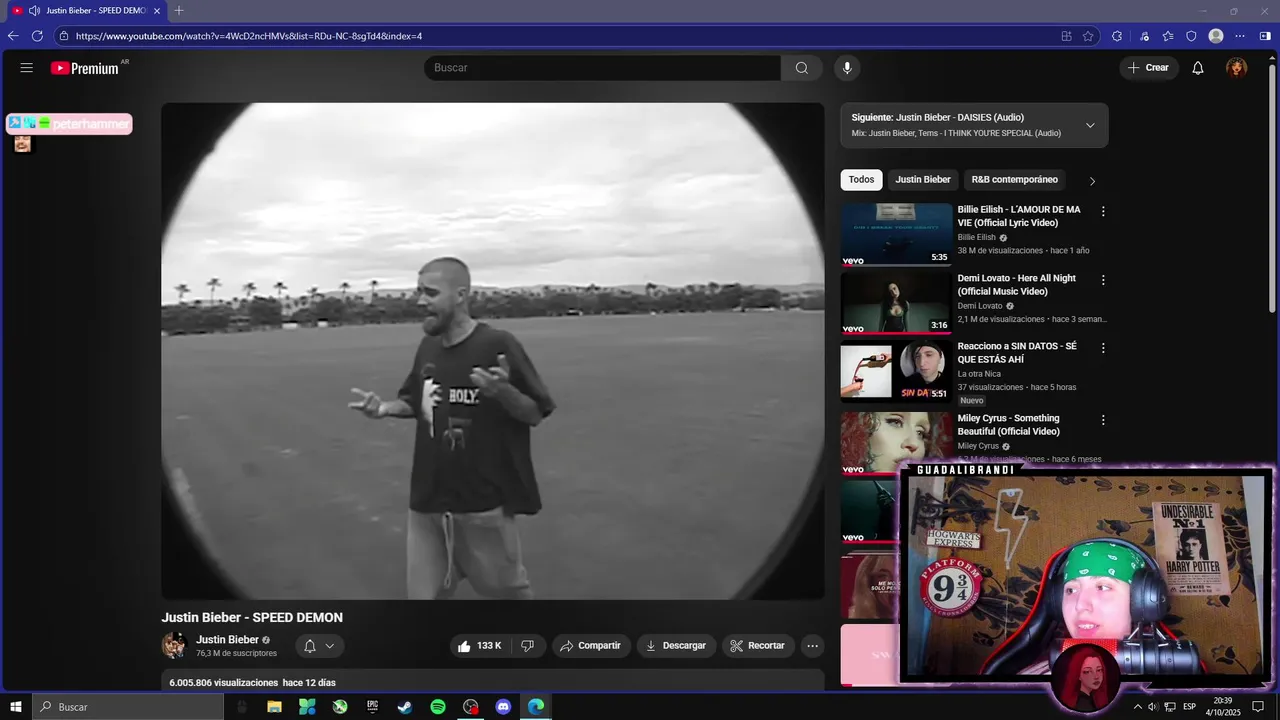Image resolution: width=1280 pixels, height=720 pixels.
Task: Click the Recortar clip button
Action: (758, 646)
